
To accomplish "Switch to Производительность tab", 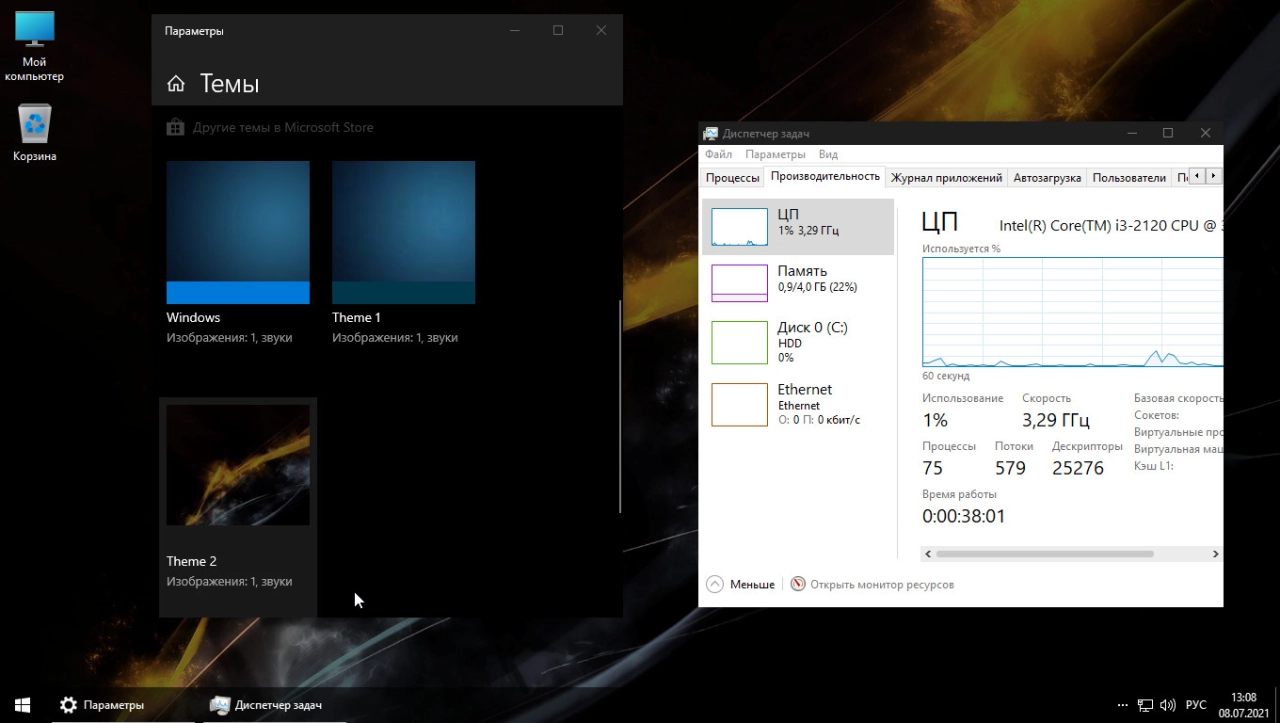I will tap(825, 176).
